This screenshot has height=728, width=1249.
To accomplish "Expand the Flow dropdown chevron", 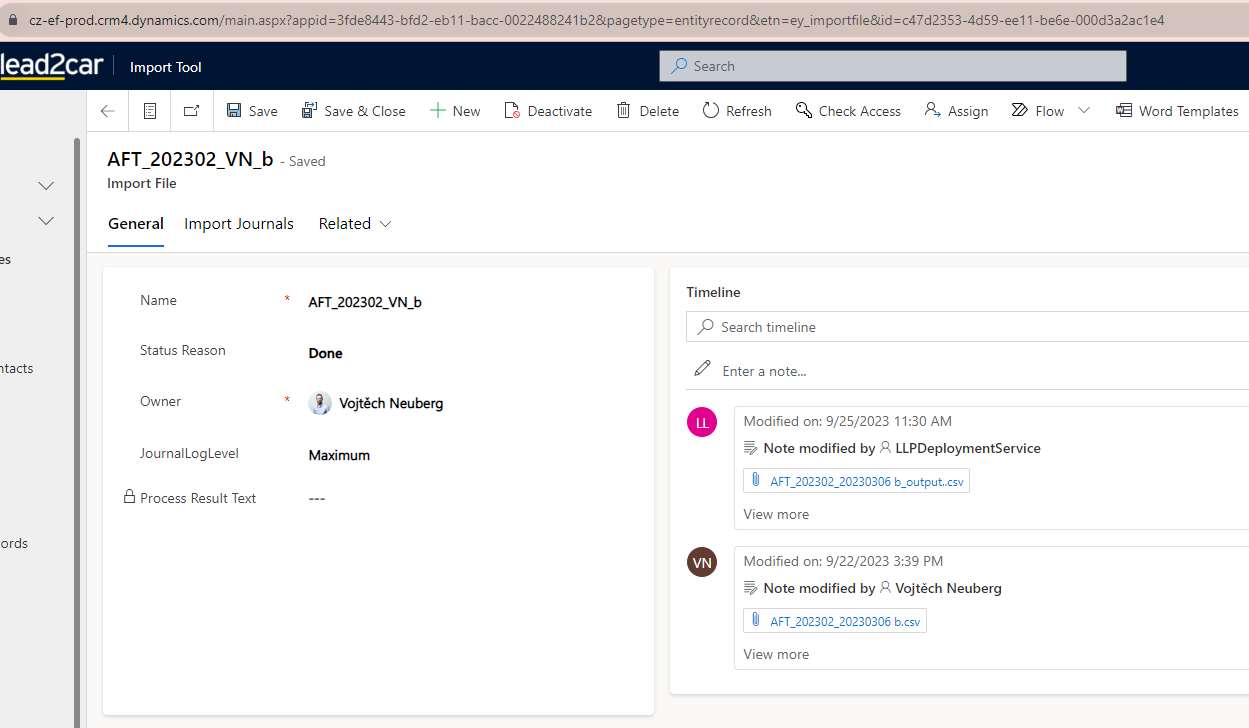I will pos(1084,111).
